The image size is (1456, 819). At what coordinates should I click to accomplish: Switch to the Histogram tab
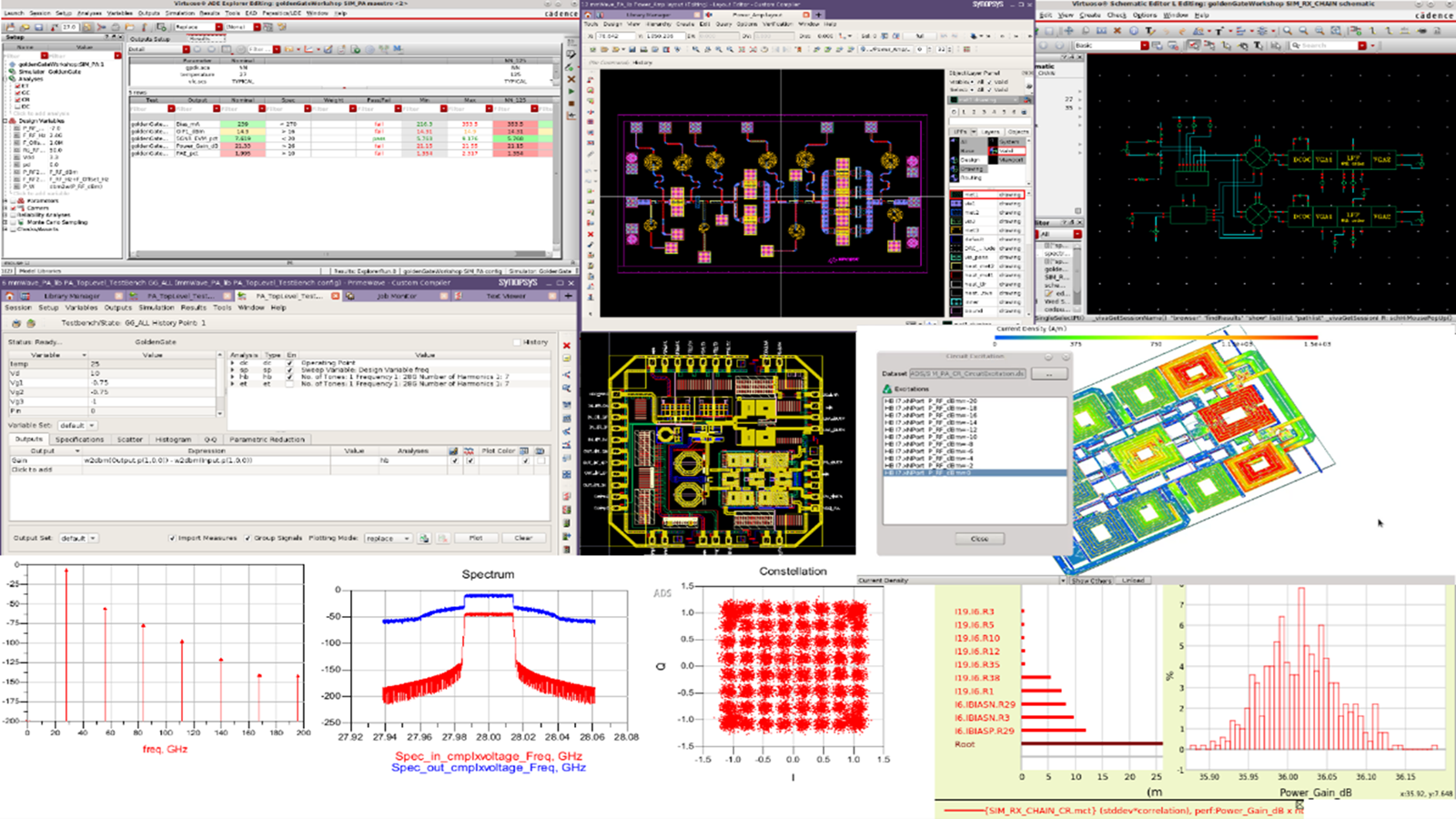coord(173,440)
